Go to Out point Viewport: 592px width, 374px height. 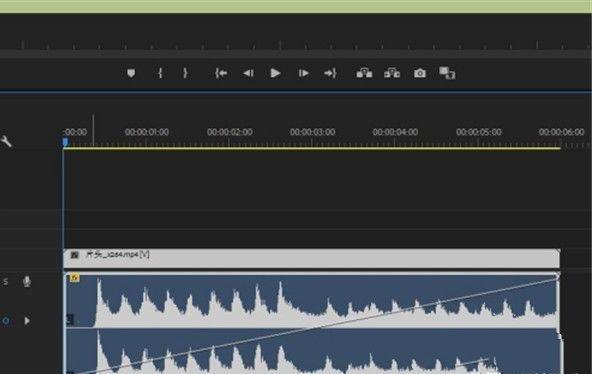[x=330, y=73]
